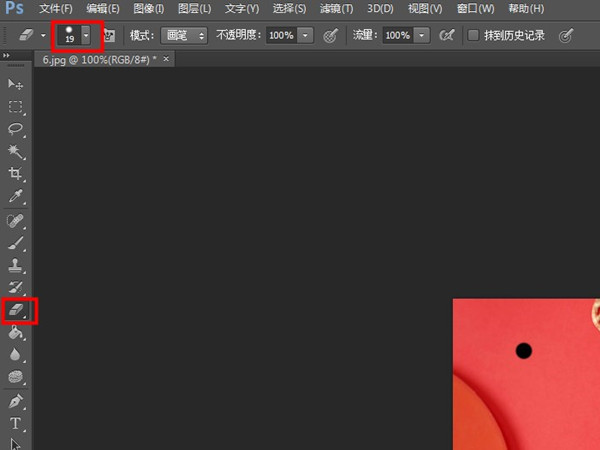
Task: Select the Crop tool
Action: coord(15,173)
